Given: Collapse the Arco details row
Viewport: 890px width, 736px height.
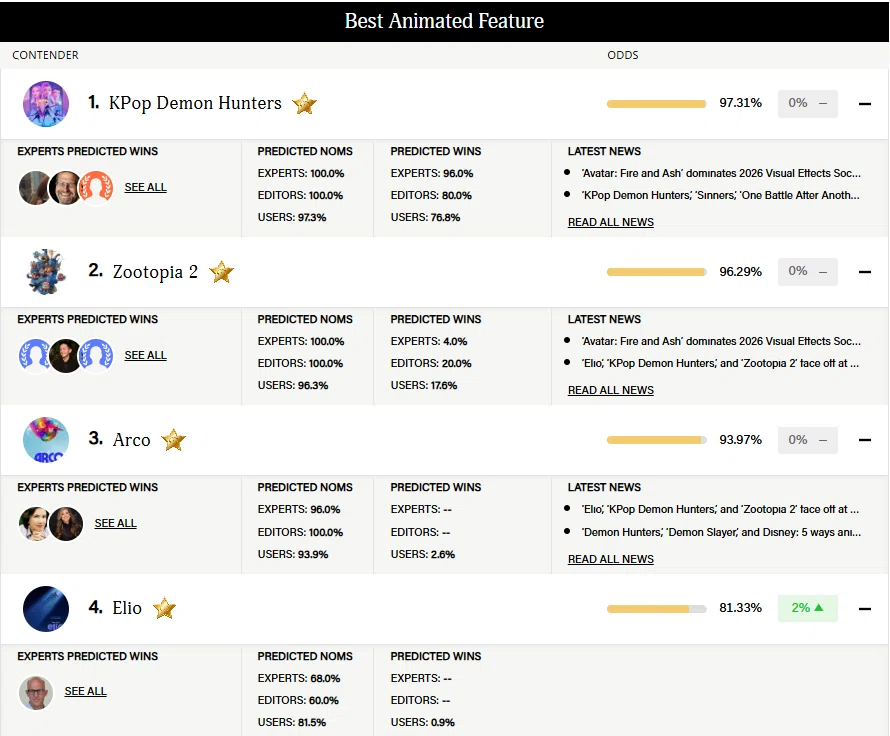Looking at the screenshot, I should pyautogui.click(x=864, y=440).
